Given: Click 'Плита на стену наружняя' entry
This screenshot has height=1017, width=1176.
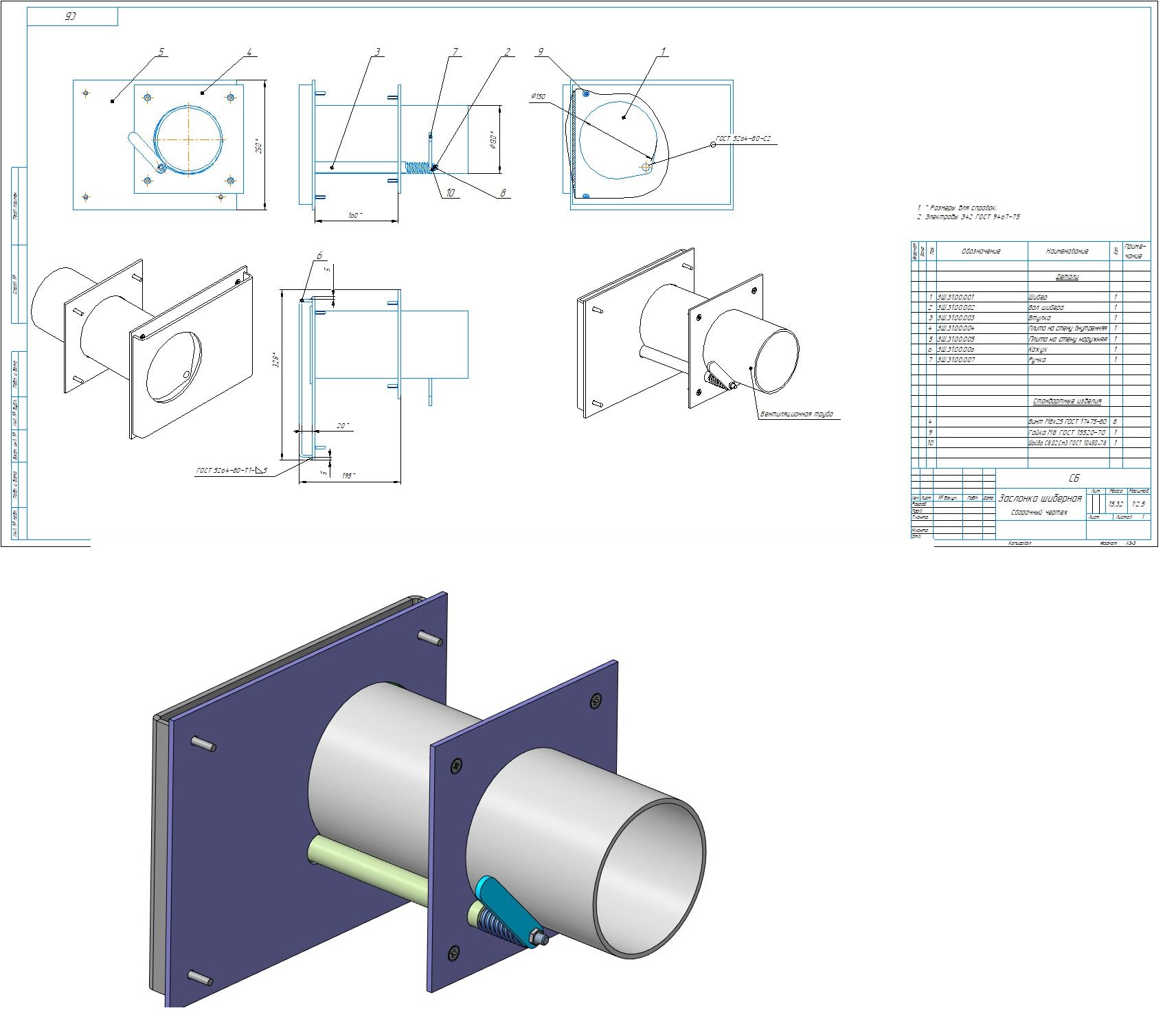Looking at the screenshot, I should [x=1067, y=339].
